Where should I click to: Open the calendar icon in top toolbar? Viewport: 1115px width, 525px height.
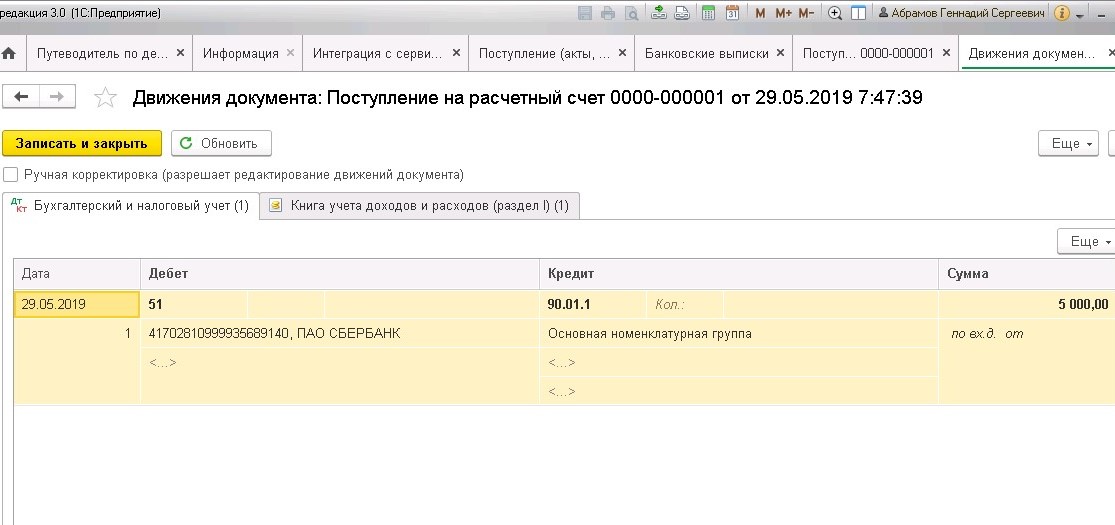[732, 14]
